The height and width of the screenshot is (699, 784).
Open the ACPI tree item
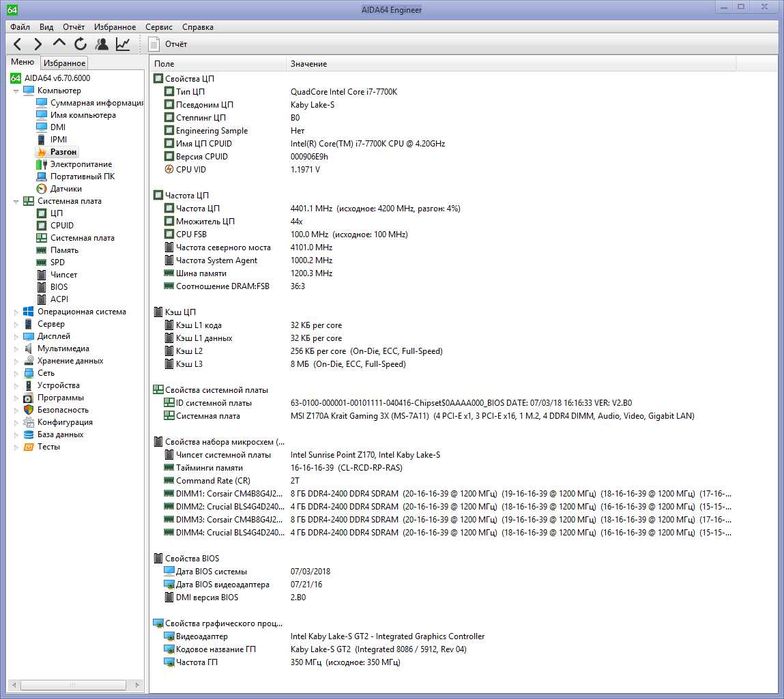(x=53, y=299)
